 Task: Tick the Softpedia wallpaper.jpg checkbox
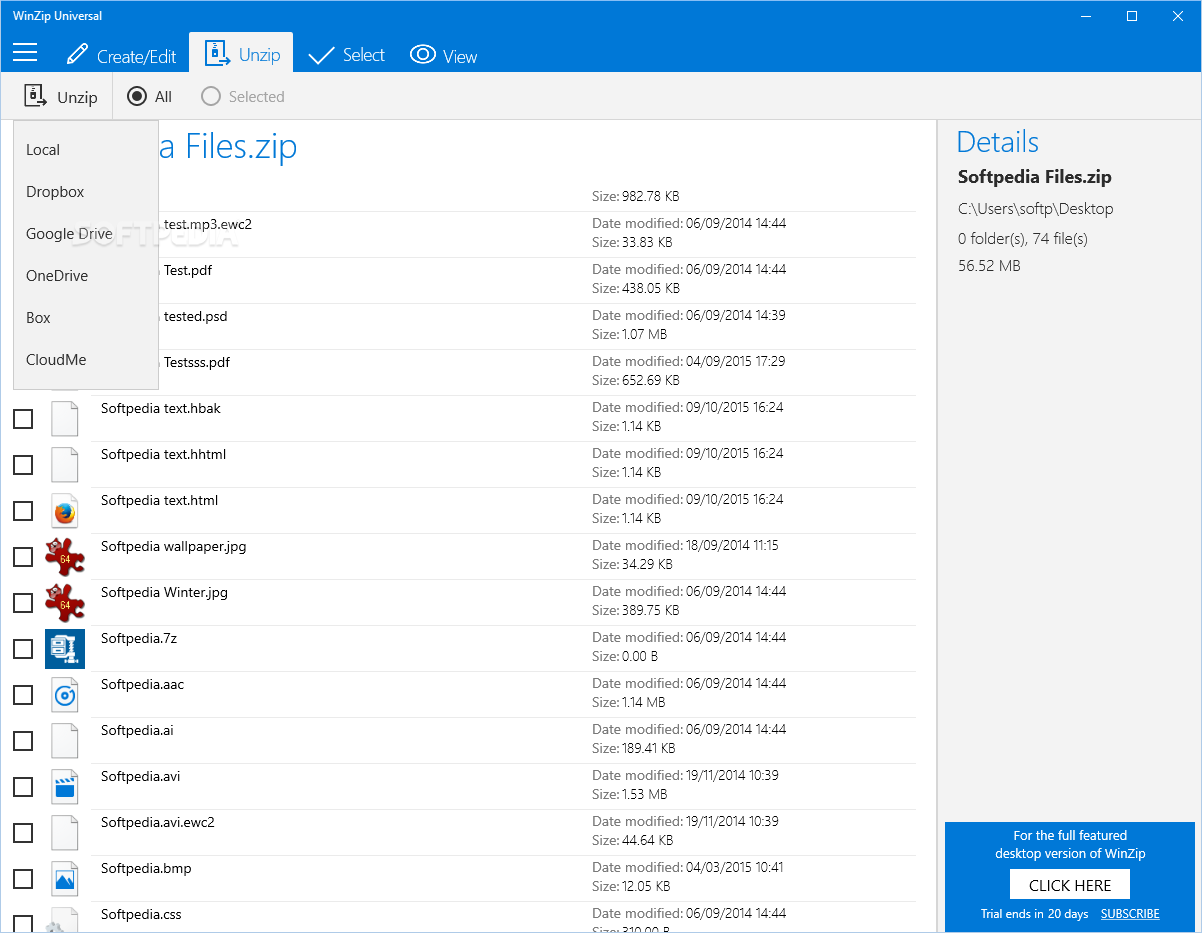(x=23, y=557)
